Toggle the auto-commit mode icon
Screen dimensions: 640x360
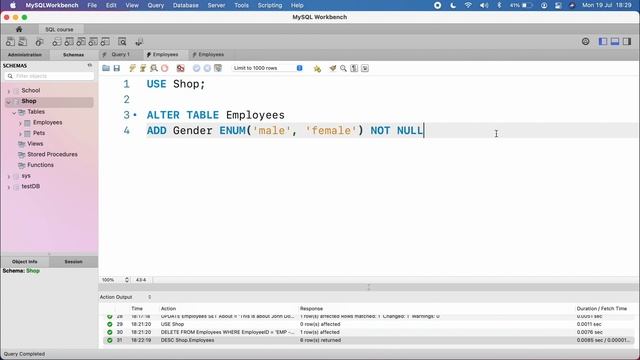(x=218, y=68)
